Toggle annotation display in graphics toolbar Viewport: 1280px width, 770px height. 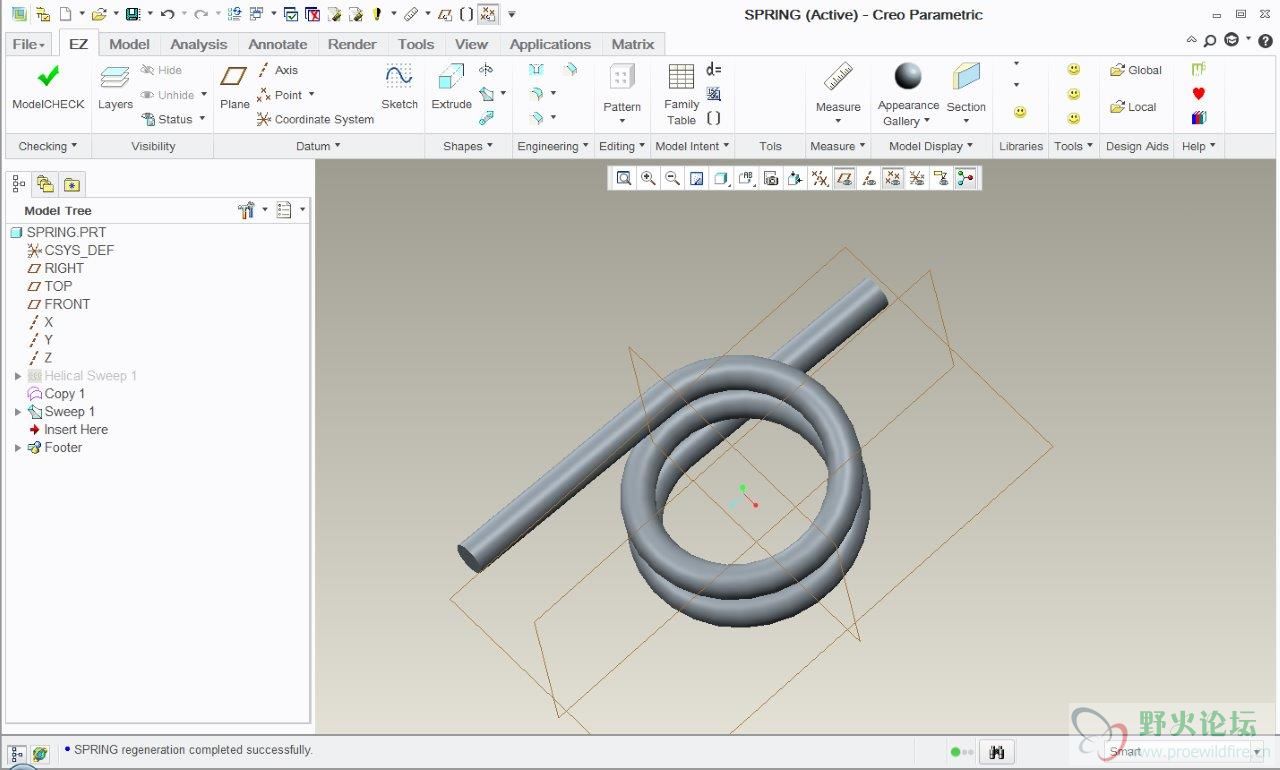(x=941, y=178)
